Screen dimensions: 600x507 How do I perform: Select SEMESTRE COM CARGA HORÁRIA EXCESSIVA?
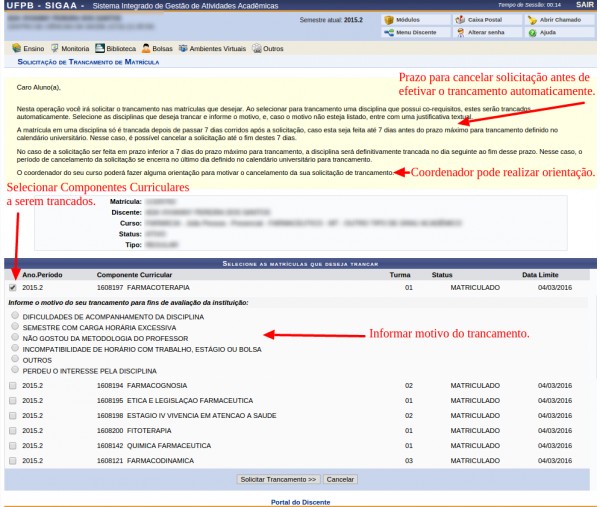(15, 326)
